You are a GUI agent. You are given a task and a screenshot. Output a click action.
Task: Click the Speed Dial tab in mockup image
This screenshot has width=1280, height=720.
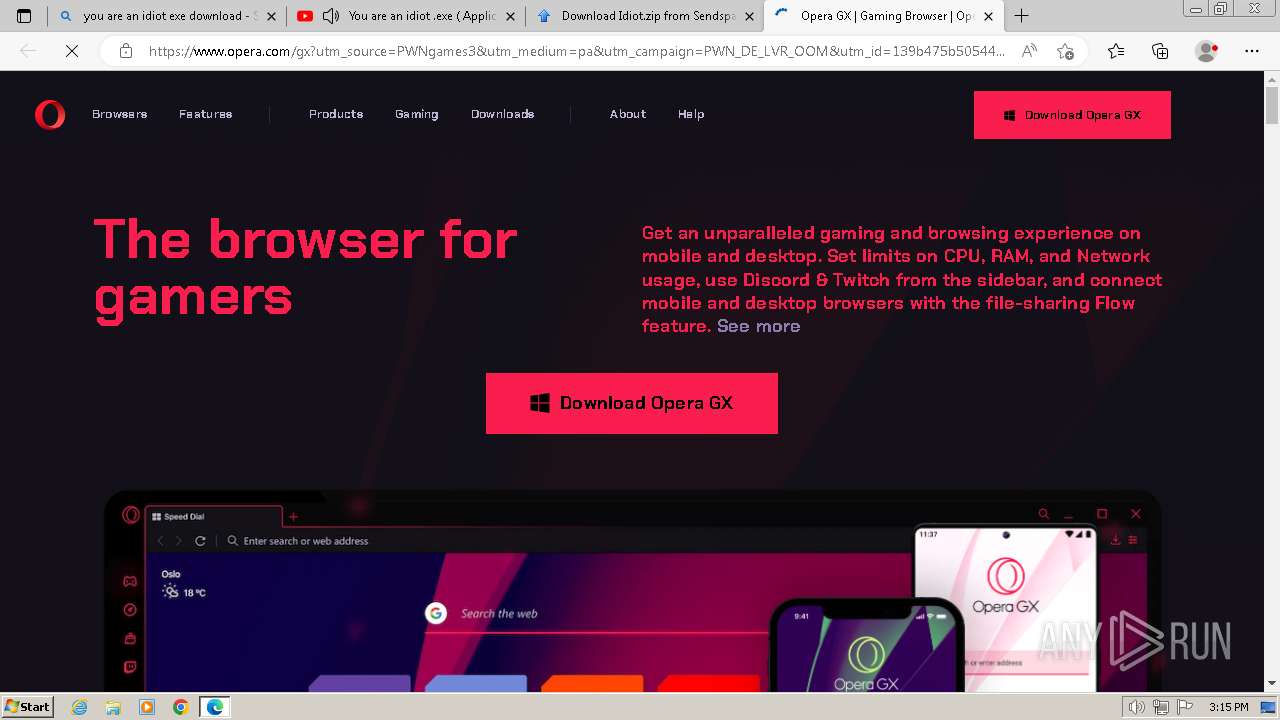coord(214,517)
